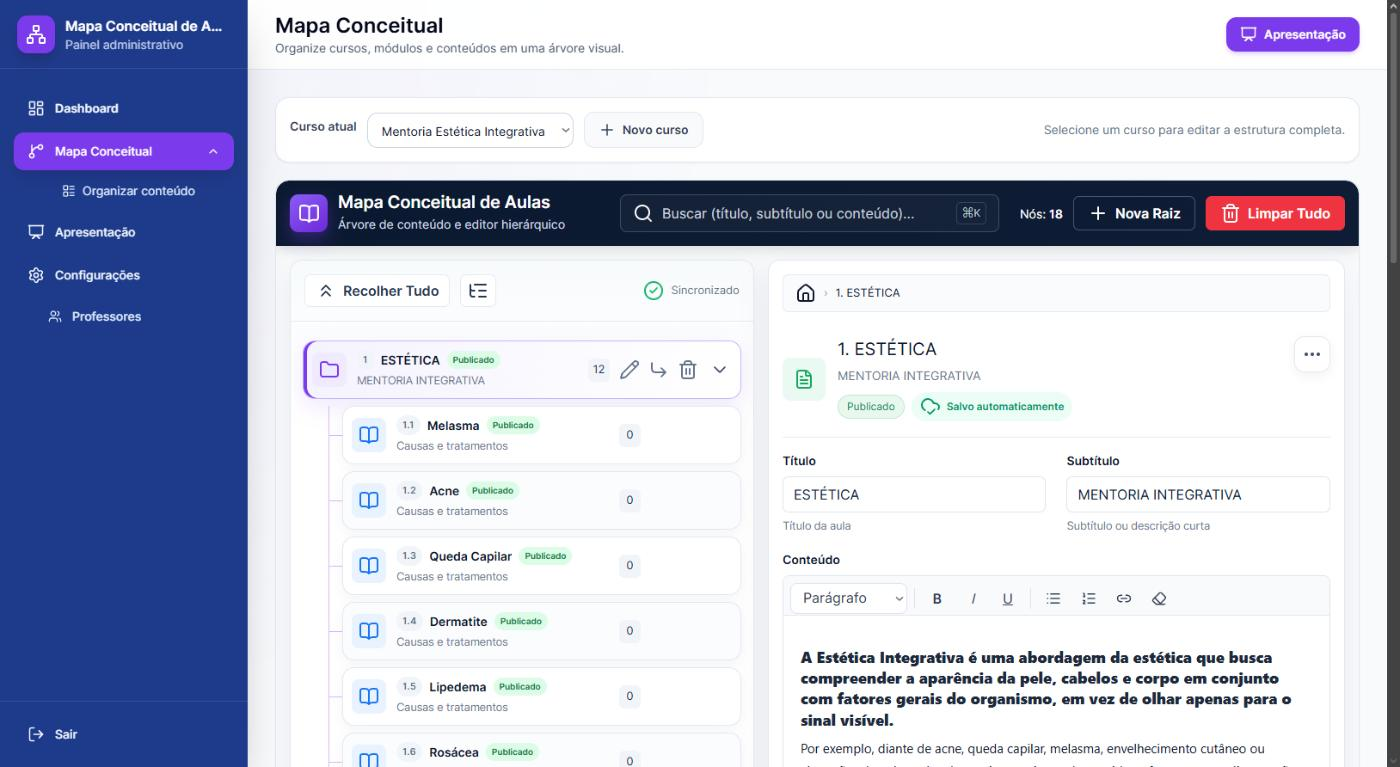Go to the home breadcrumb icon
Screen dimensions: 1400x767
805,293
